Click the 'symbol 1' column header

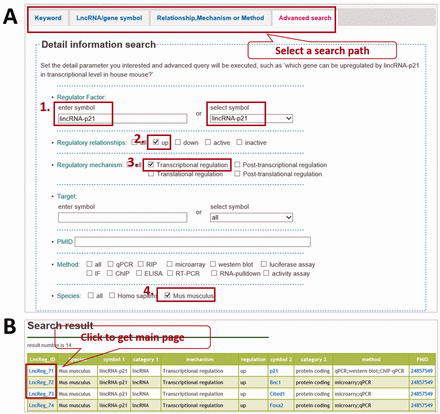(x=114, y=359)
